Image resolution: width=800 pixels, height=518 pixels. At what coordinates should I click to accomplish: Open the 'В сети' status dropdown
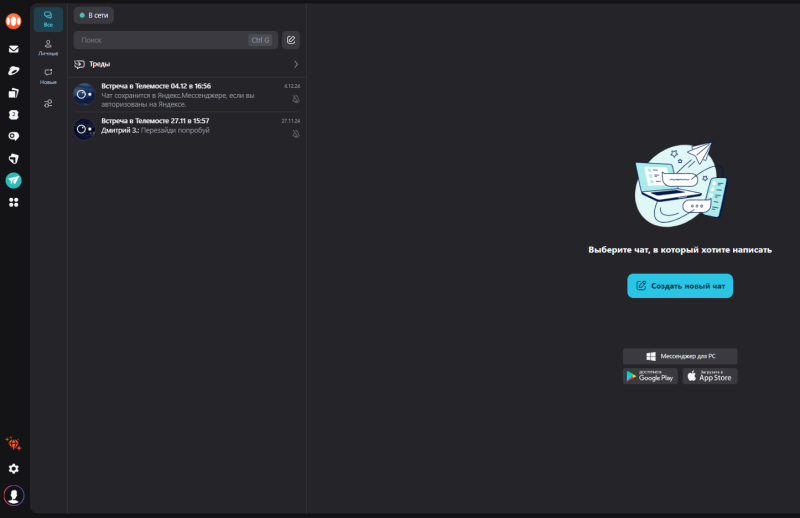(94, 15)
